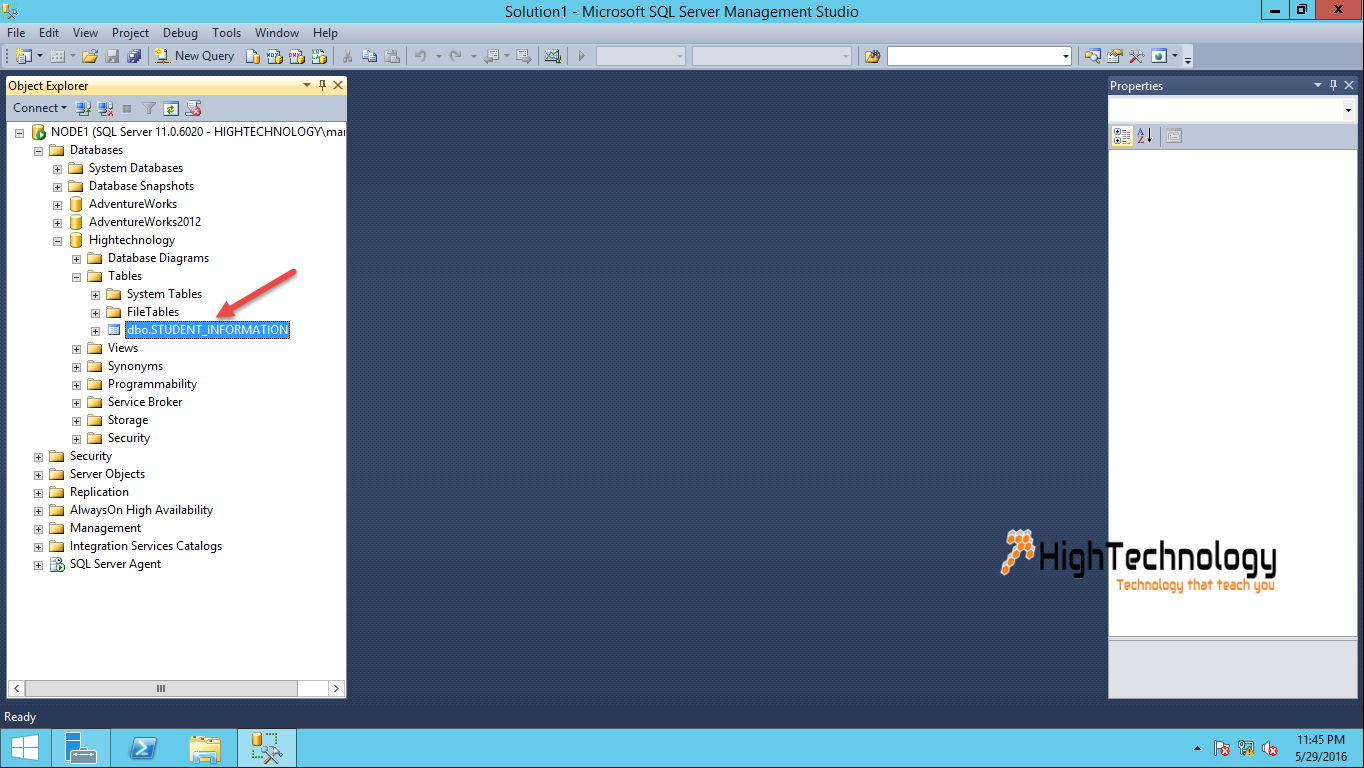Open the View menu
Viewport: 1364px width, 768px height.
(85, 33)
